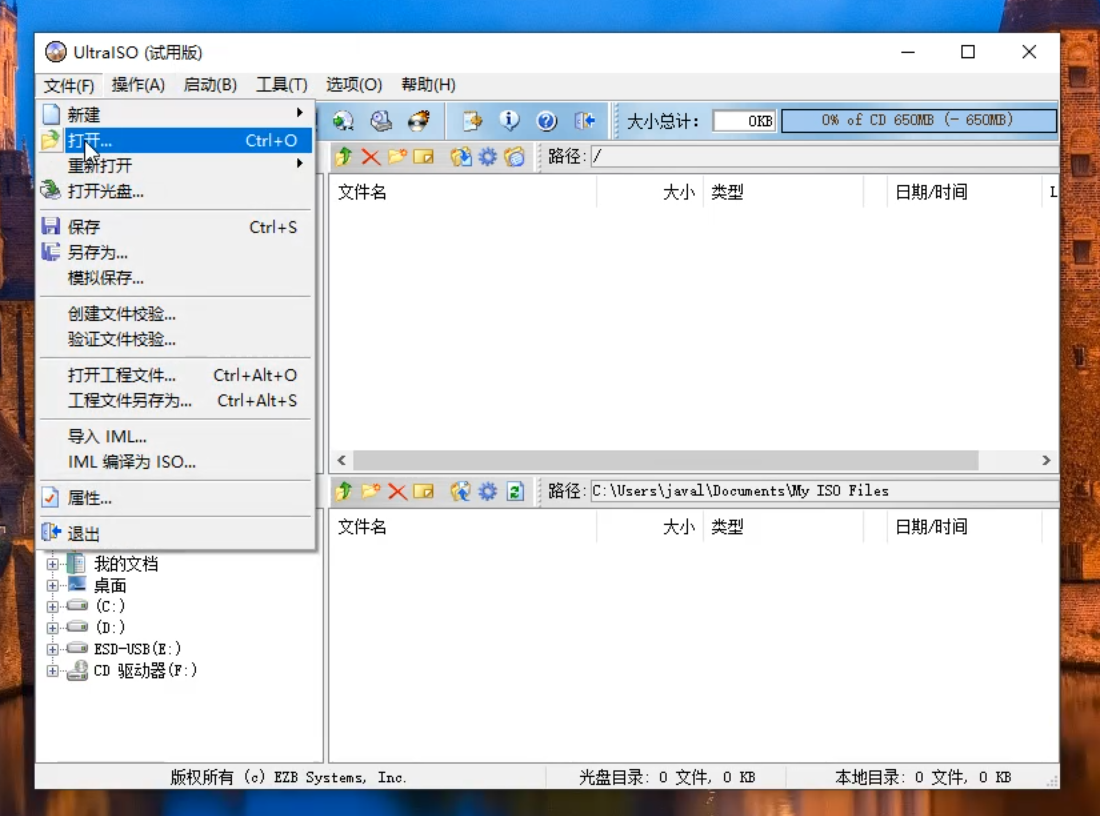1100x816 pixels.
Task: Click the gear icon in local pane toolbar
Action: (488, 491)
